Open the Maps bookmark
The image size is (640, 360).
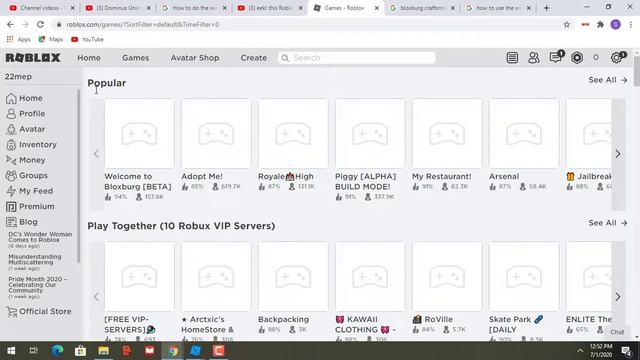tap(51, 39)
